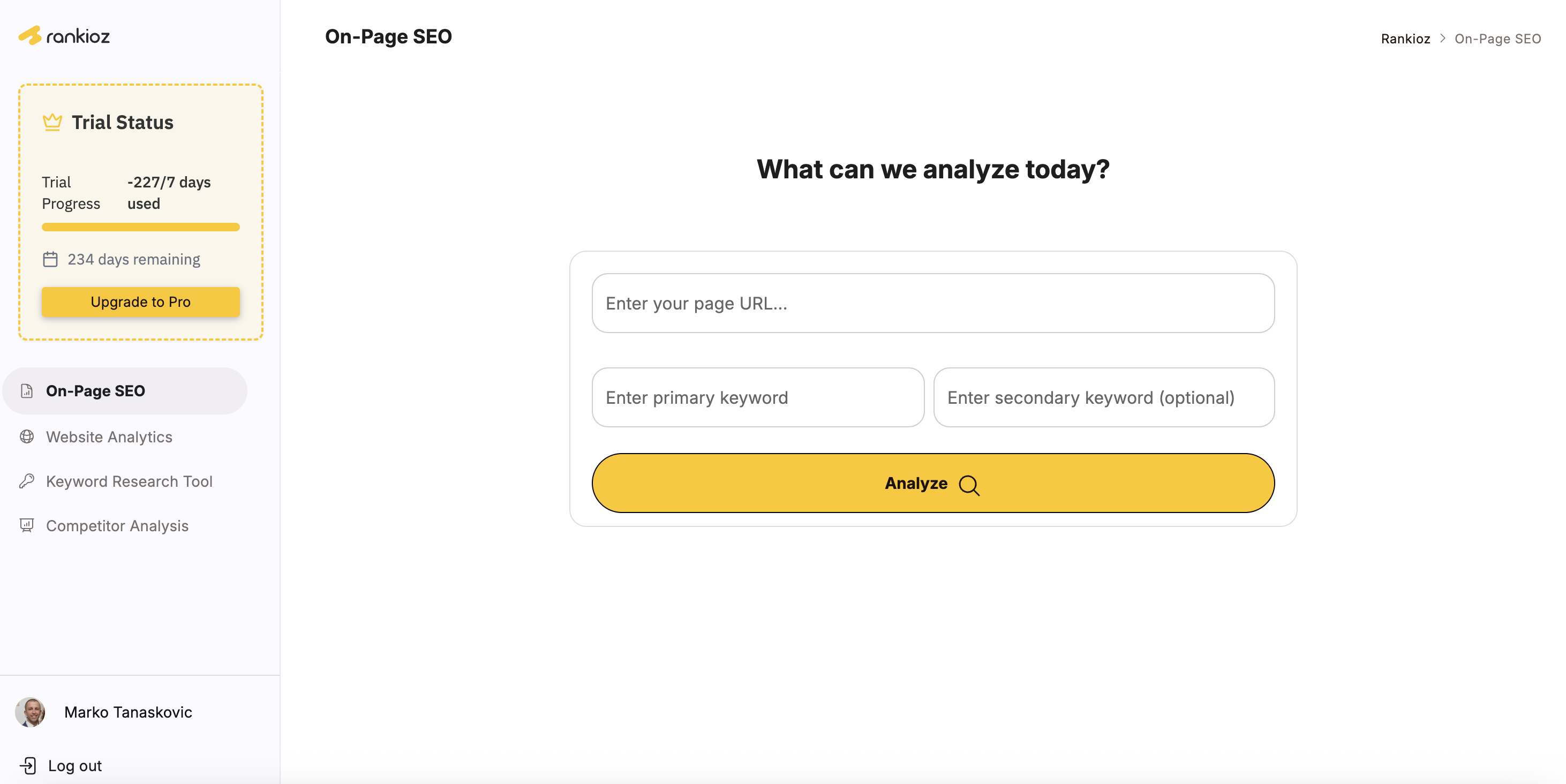This screenshot has height=784, width=1566.
Task: Click the log out arrow icon
Action: pos(28,766)
